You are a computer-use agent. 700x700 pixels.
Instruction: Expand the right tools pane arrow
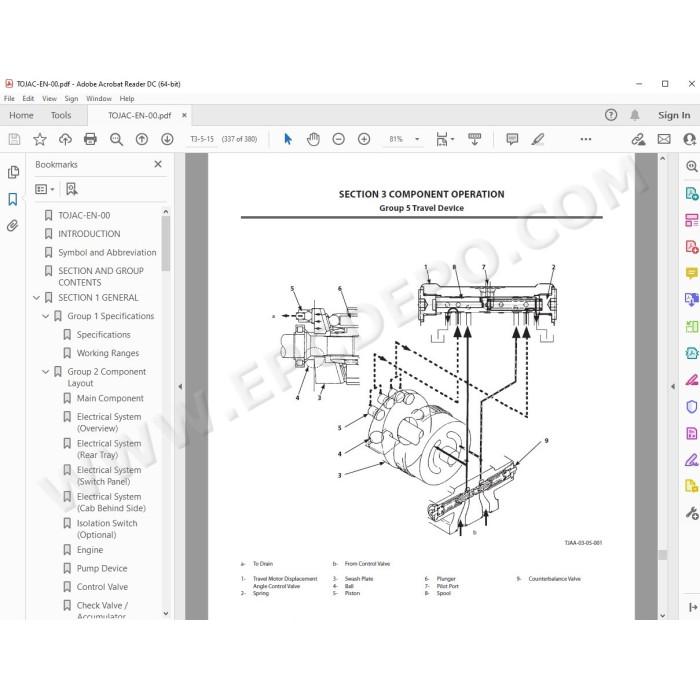coord(673,387)
